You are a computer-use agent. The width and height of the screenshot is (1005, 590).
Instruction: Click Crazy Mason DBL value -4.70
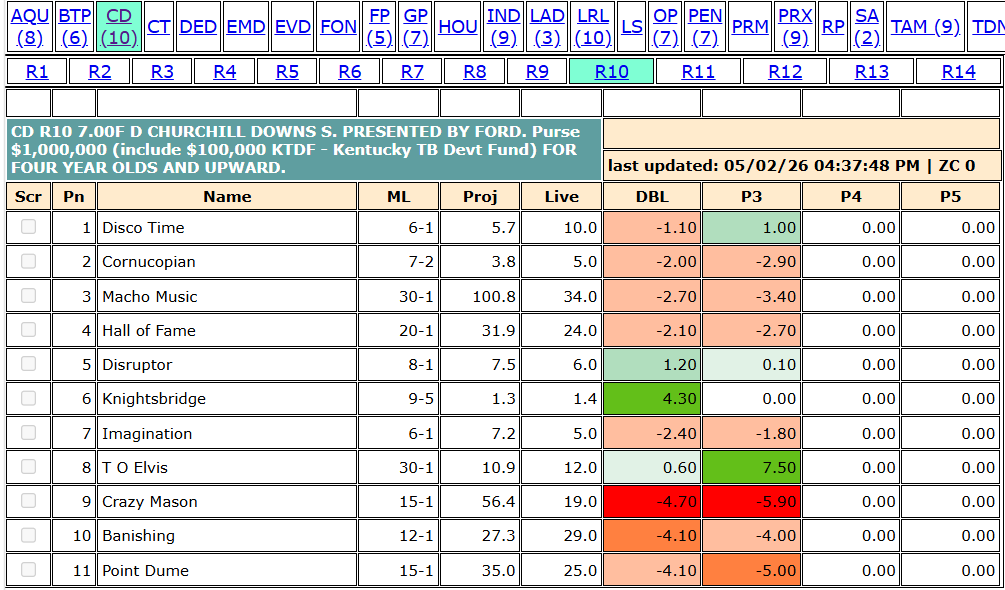[x=652, y=502]
